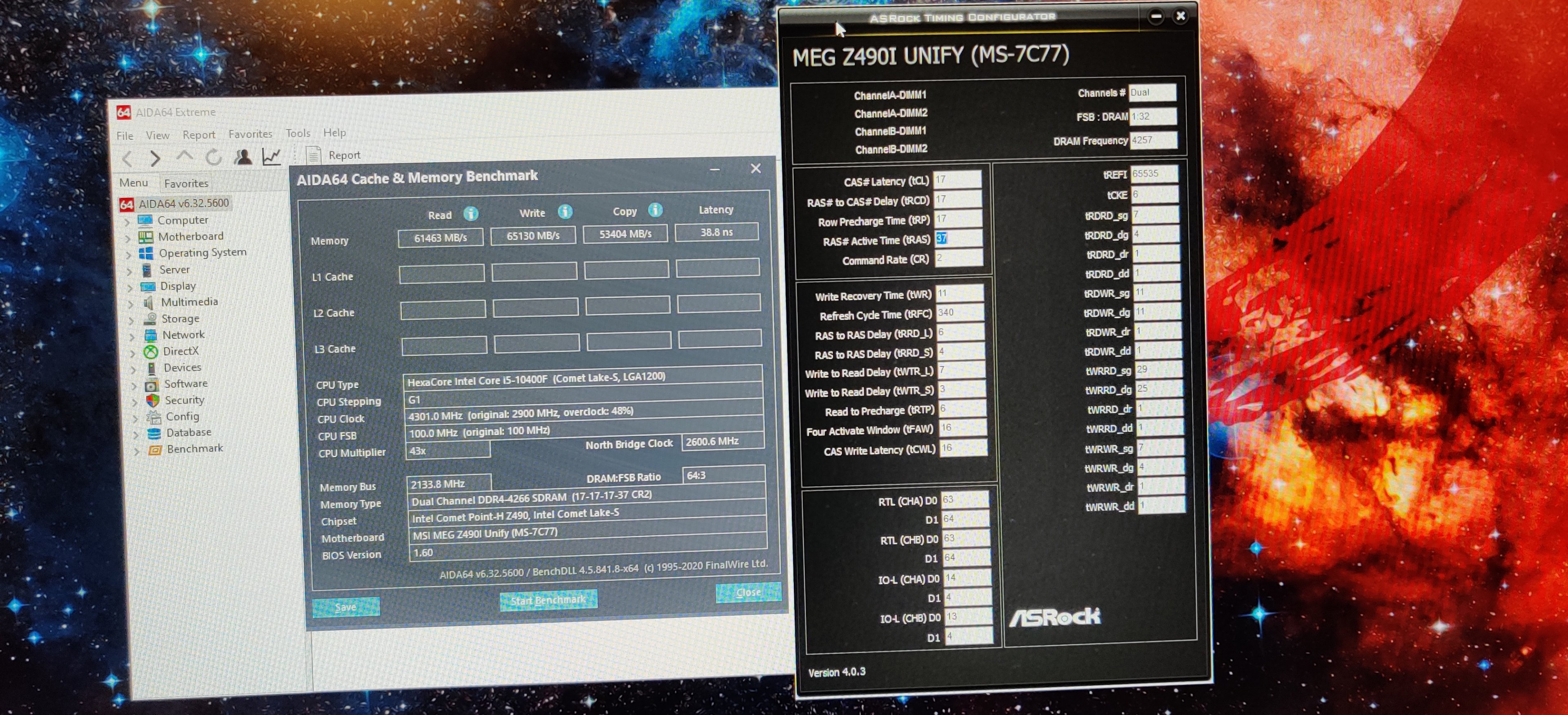Click the graph chart toolbar icon
The height and width of the screenshot is (715, 1568).
click(271, 156)
